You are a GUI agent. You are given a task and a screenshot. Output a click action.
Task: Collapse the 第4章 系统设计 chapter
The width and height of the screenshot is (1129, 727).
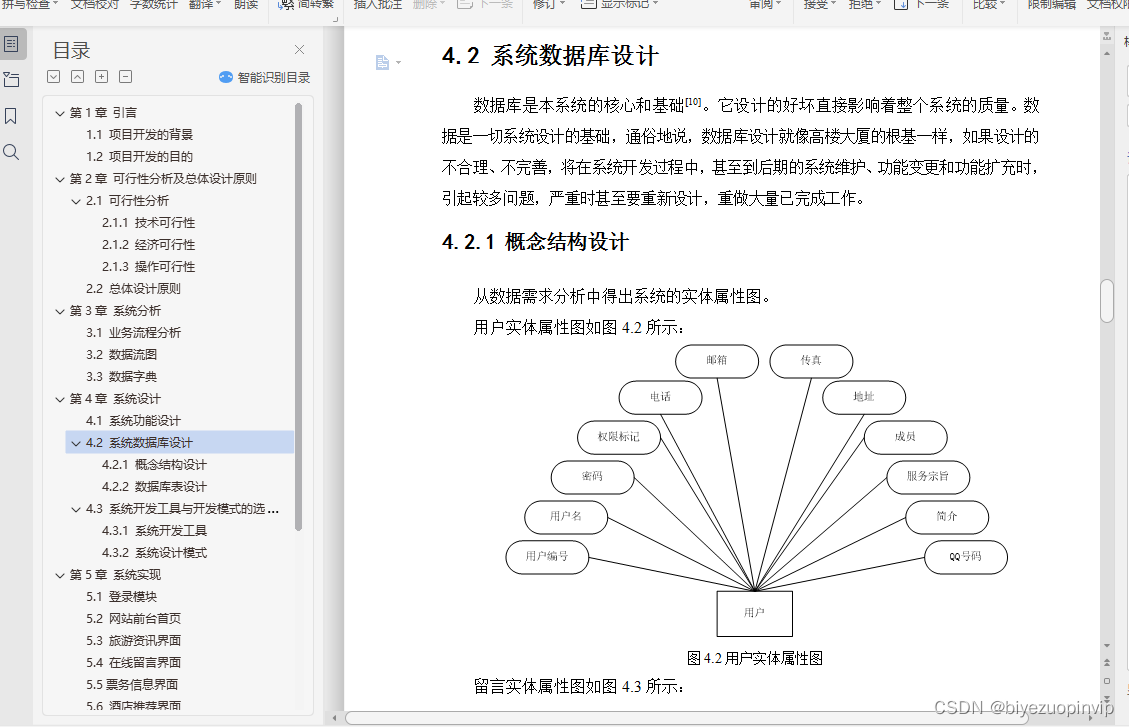(x=59, y=398)
